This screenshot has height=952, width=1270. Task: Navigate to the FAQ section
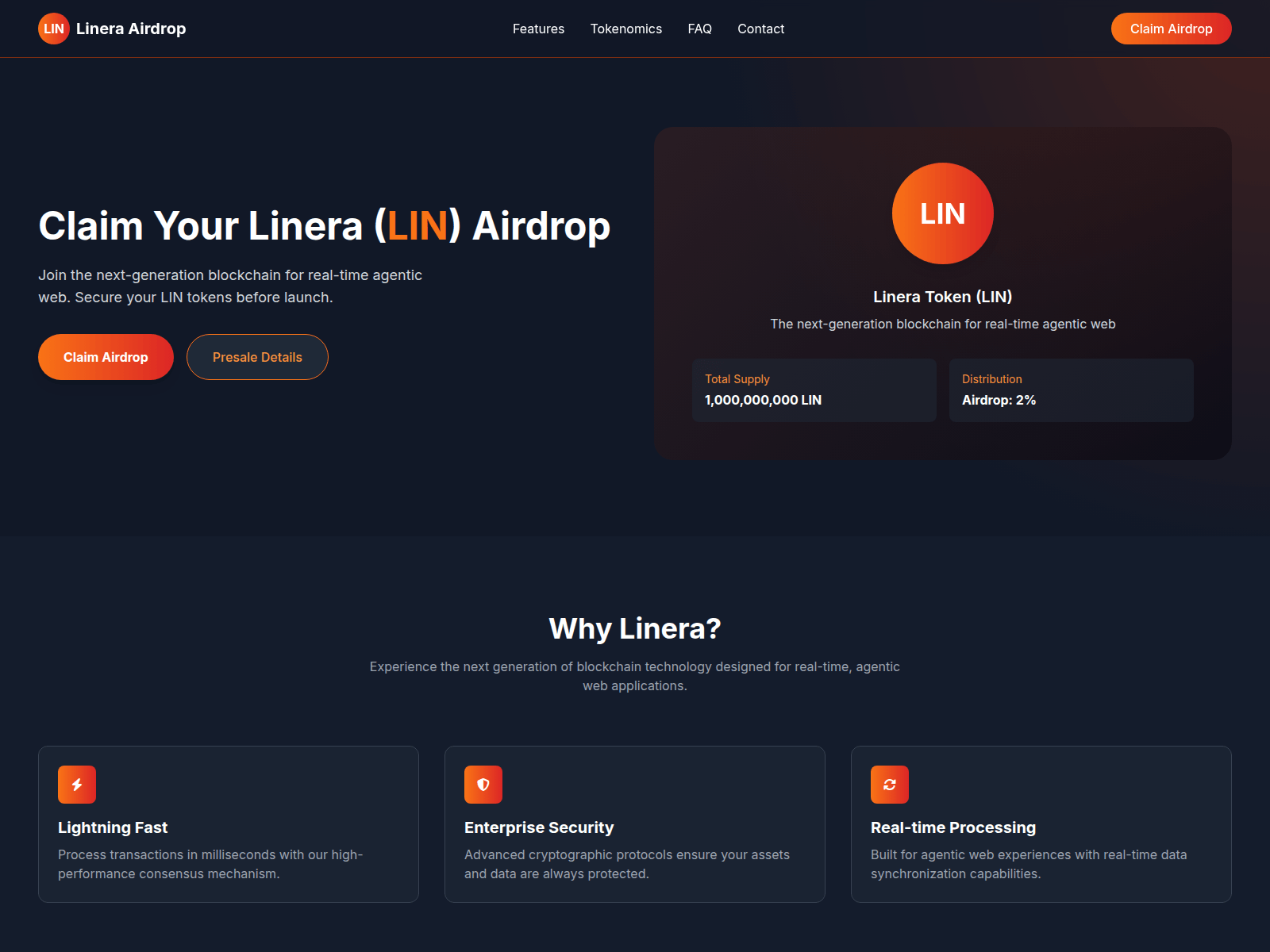(700, 29)
